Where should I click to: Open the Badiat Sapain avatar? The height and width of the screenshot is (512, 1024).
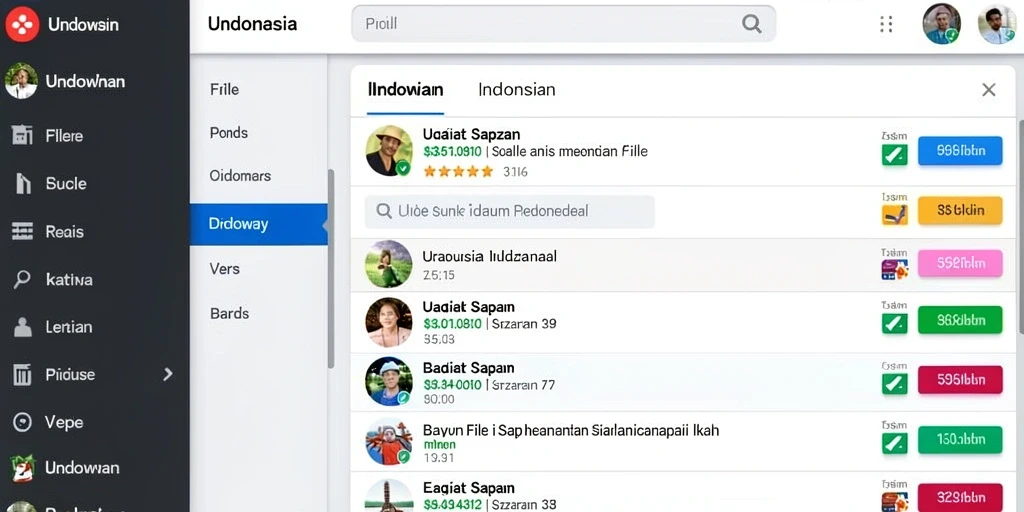click(389, 381)
